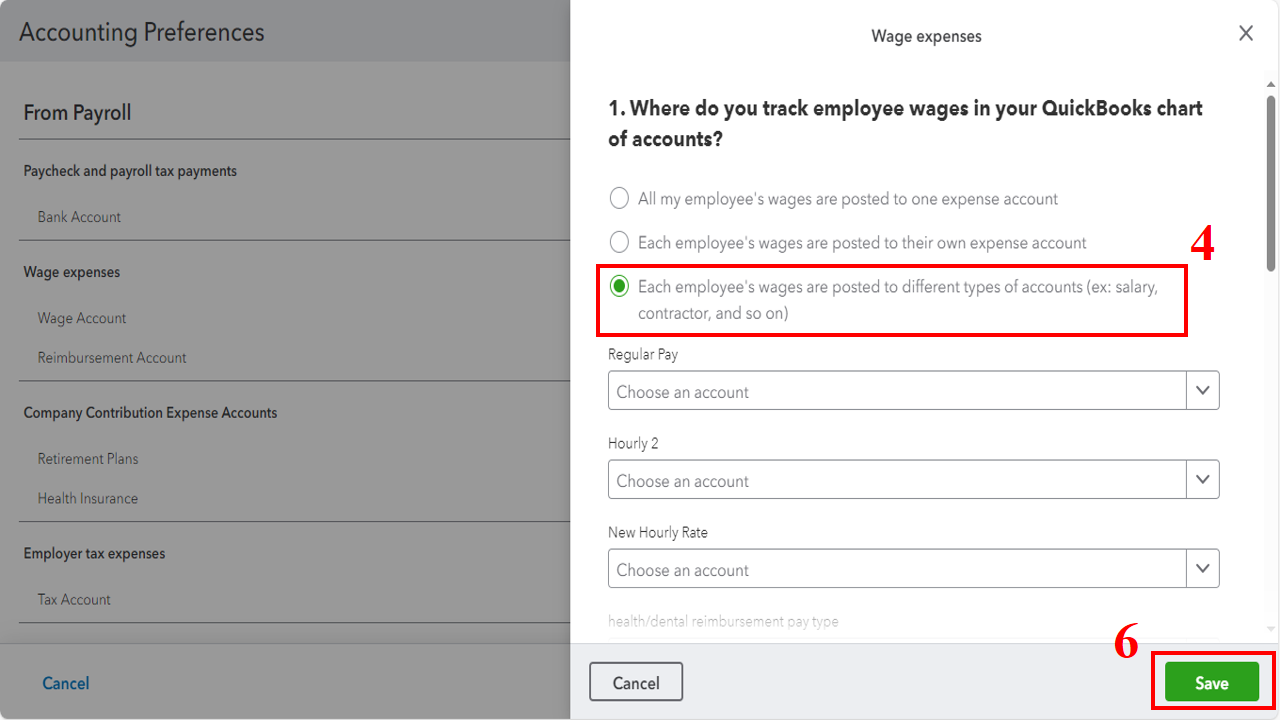Cancel changes in the Wage expenses panel
The width and height of the screenshot is (1280, 720).
click(x=636, y=681)
